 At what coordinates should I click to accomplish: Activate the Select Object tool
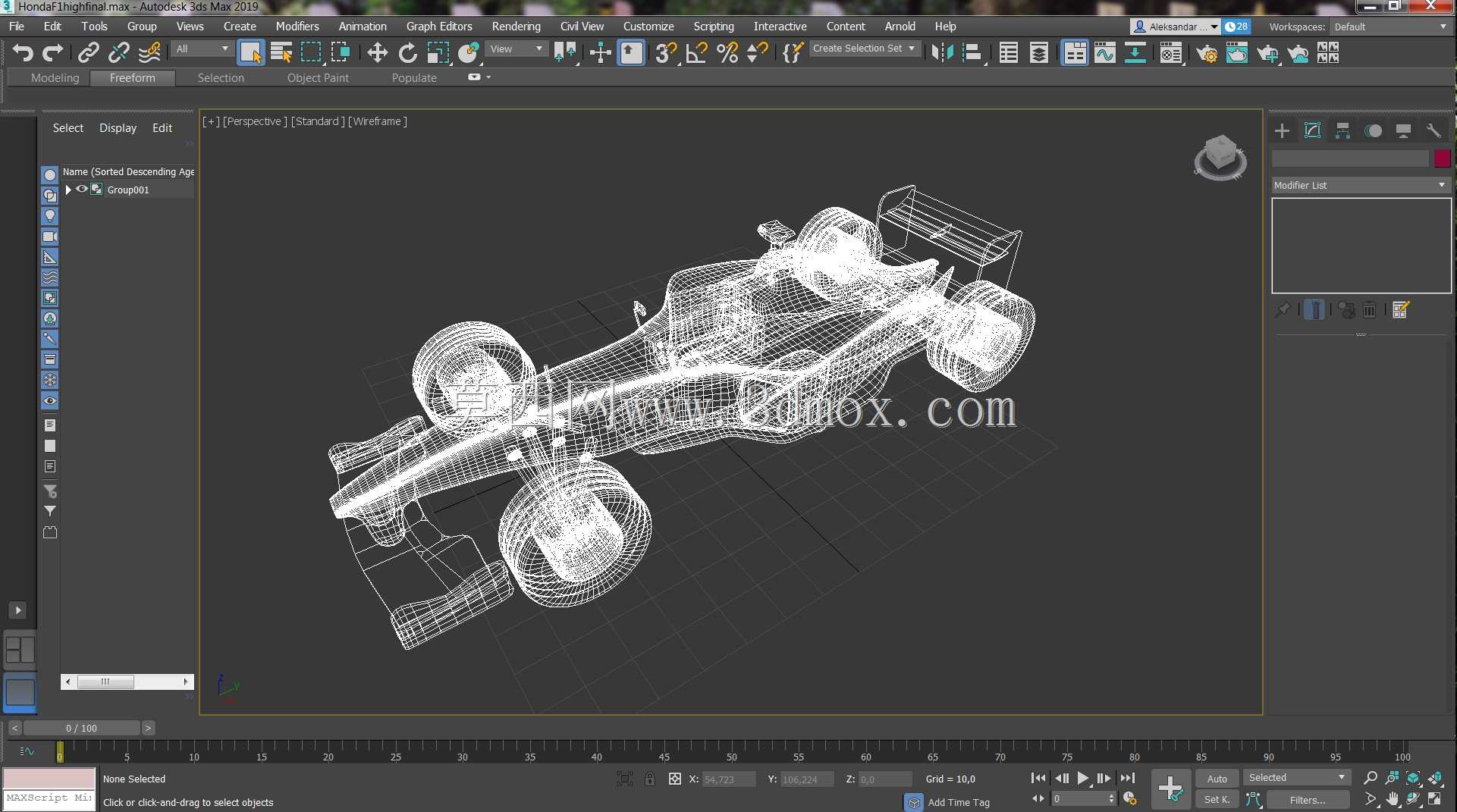point(250,53)
